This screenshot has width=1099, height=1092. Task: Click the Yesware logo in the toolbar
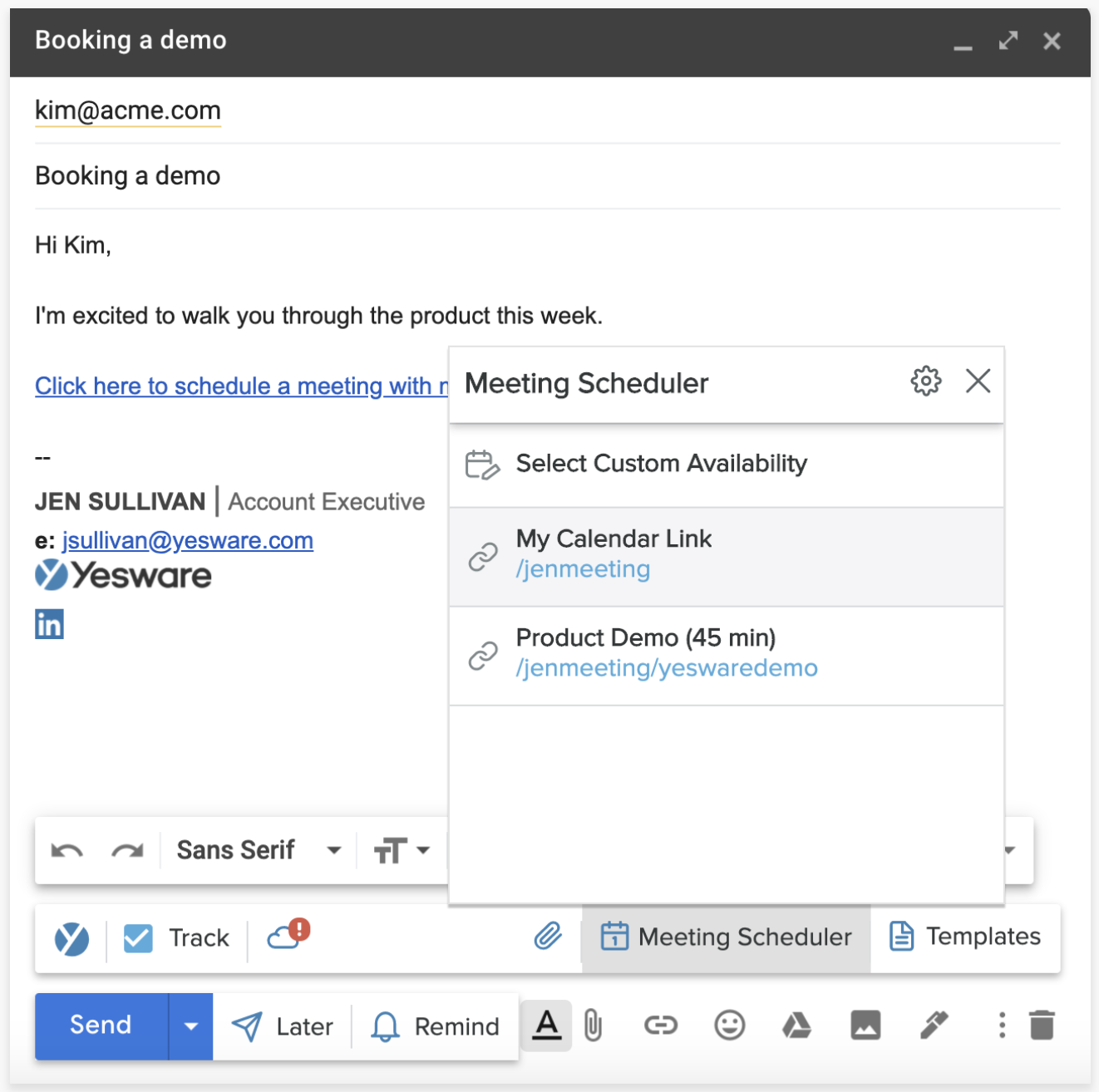(x=71, y=937)
